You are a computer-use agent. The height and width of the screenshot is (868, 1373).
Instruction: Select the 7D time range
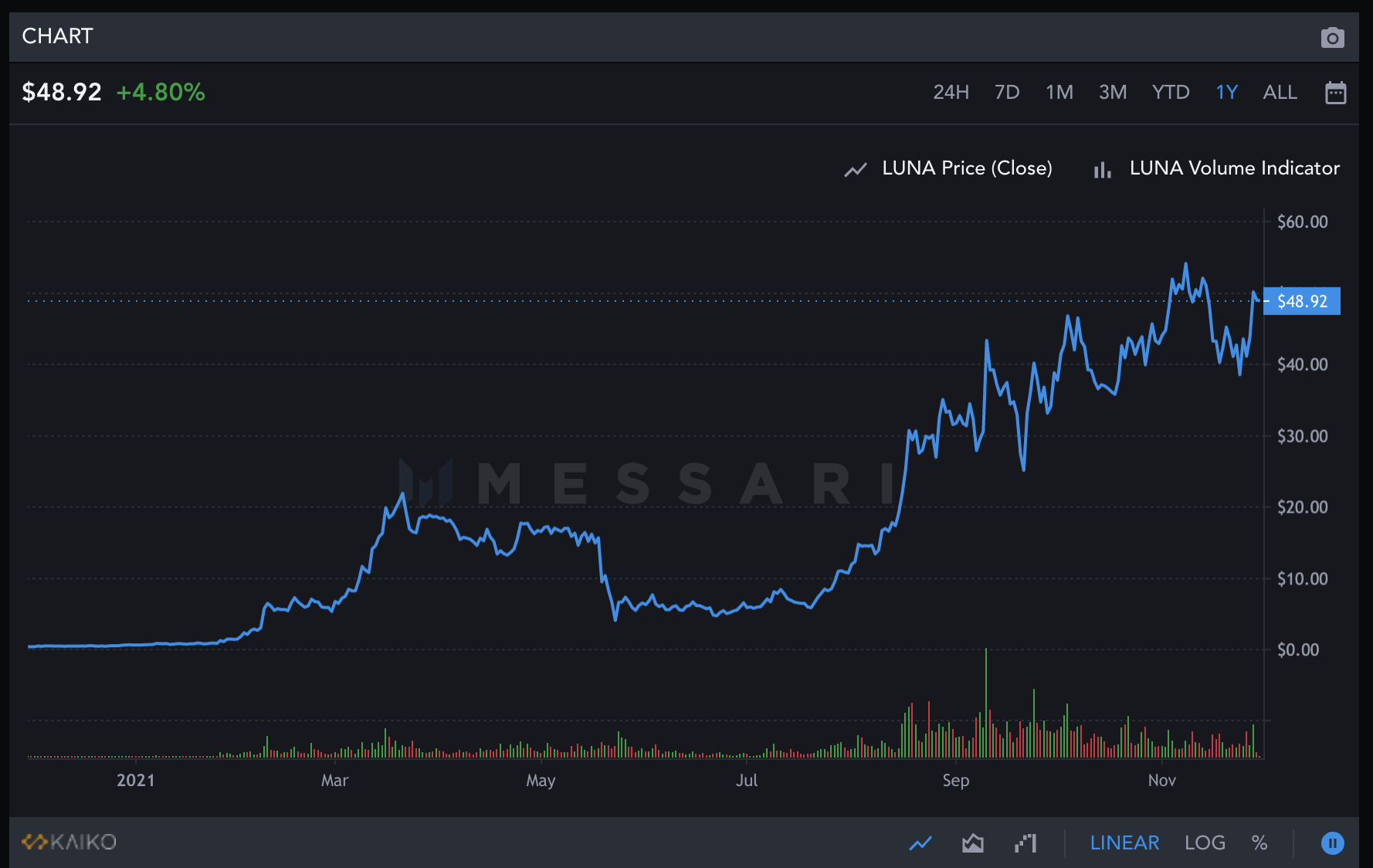pos(1007,93)
